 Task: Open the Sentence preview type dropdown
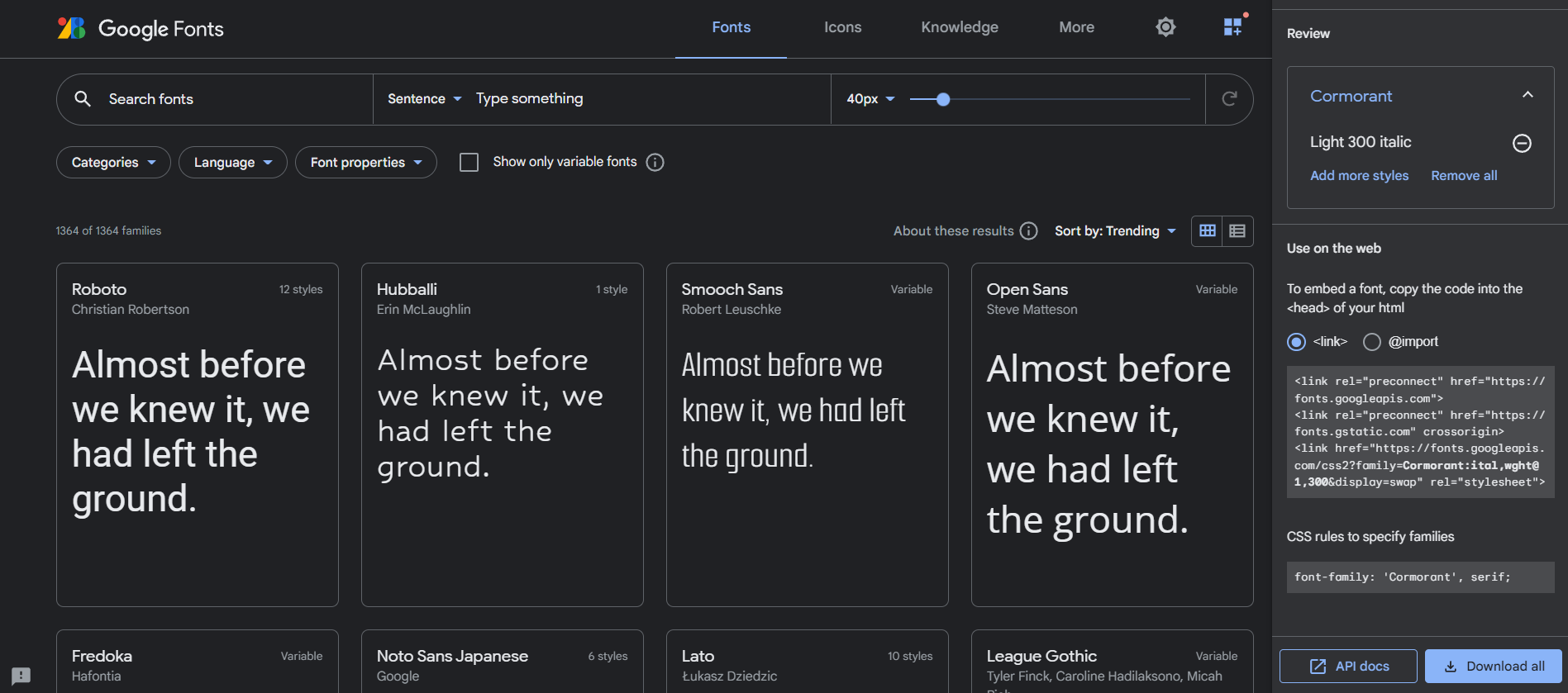[x=424, y=99]
